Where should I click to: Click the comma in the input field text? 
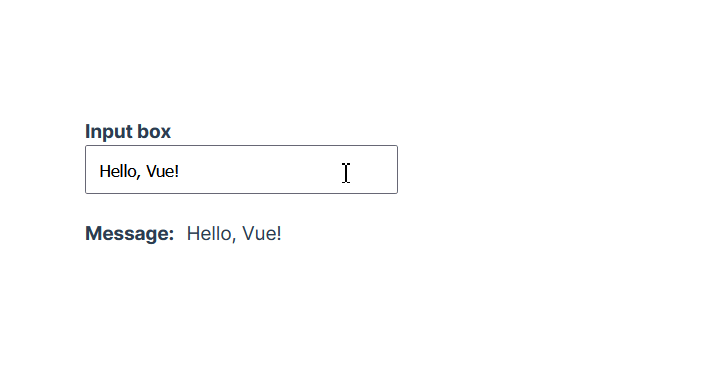(x=138, y=177)
